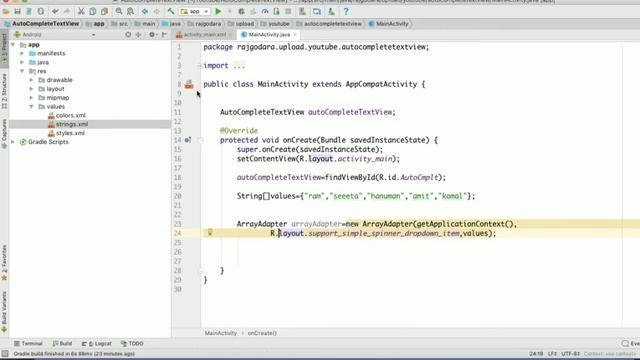Click the Replace icon next to Find

pyautogui.click(x=130, y=11)
